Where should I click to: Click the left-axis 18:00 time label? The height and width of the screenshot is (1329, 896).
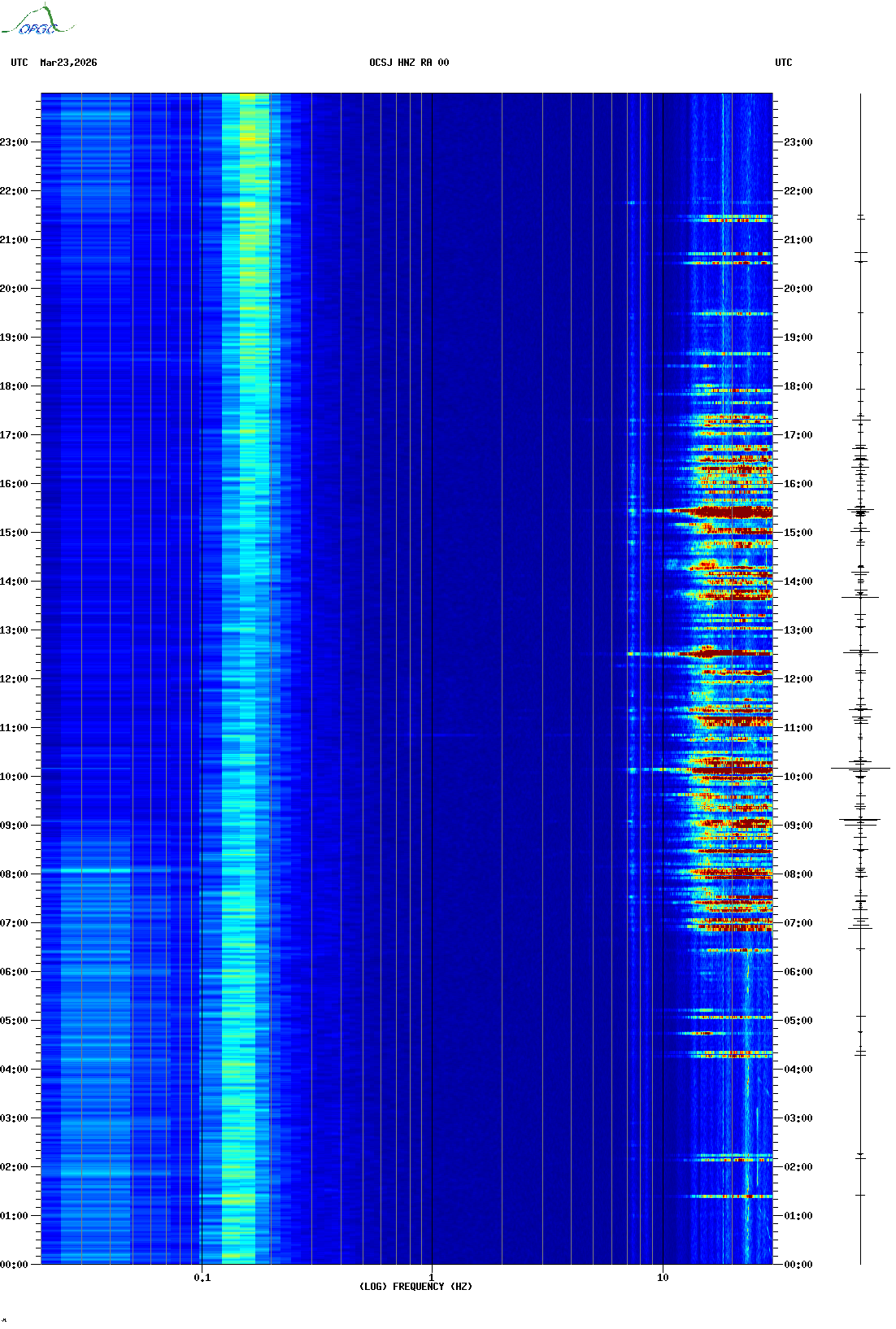[14, 386]
